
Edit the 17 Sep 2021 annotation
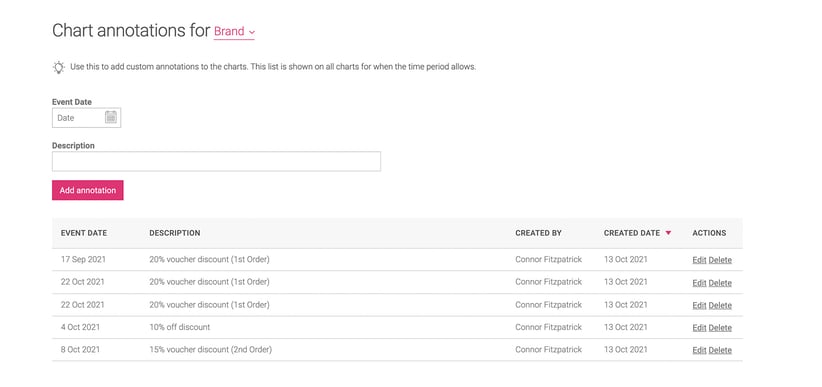click(x=699, y=260)
